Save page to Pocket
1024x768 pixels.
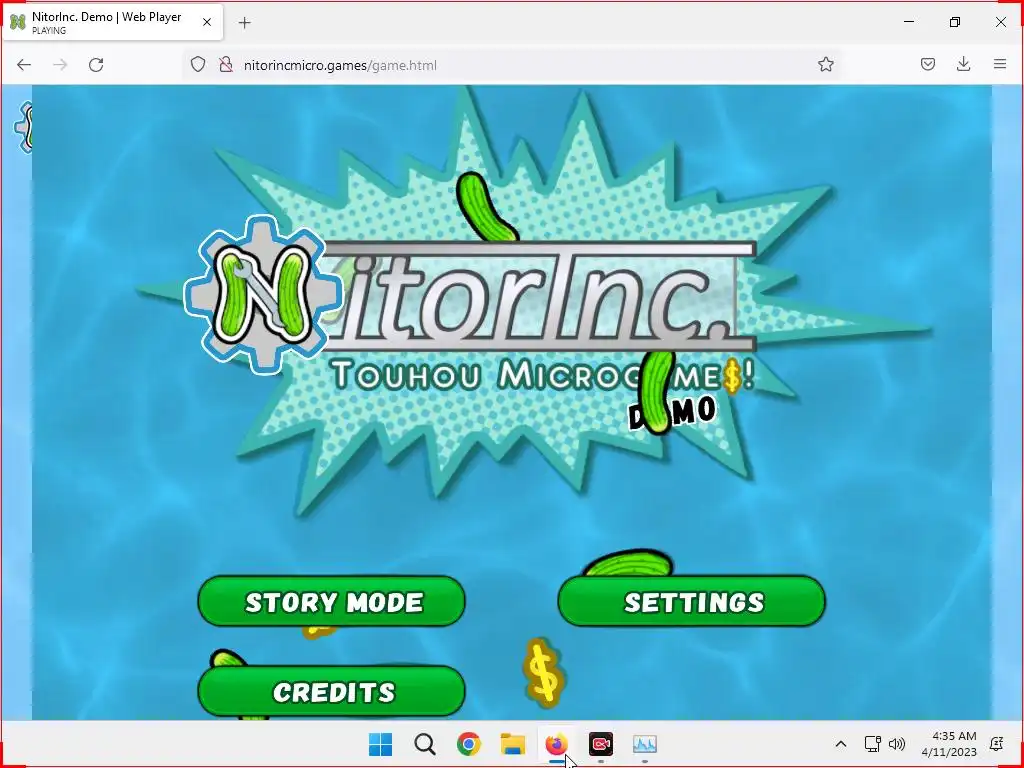[x=927, y=65]
